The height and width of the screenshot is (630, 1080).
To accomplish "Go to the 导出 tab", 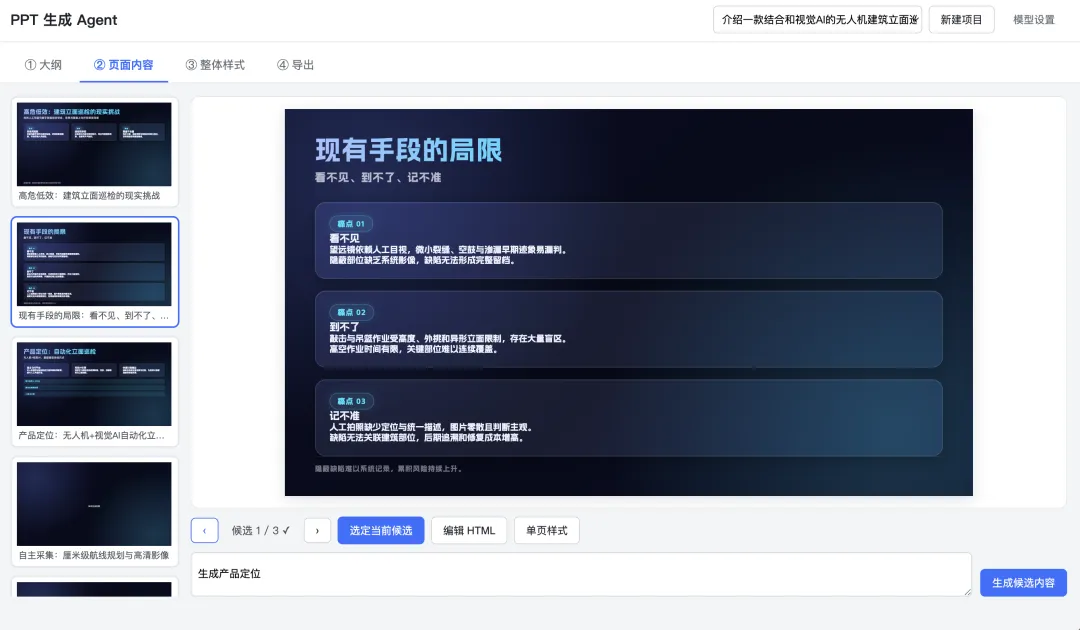I will click(x=295, y=65).
